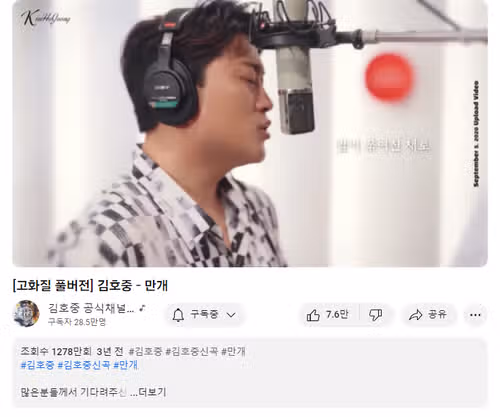Open 김호중 공식채널 channel name
The width and height of the screenshot is (500, 417).
coord(91,308)
